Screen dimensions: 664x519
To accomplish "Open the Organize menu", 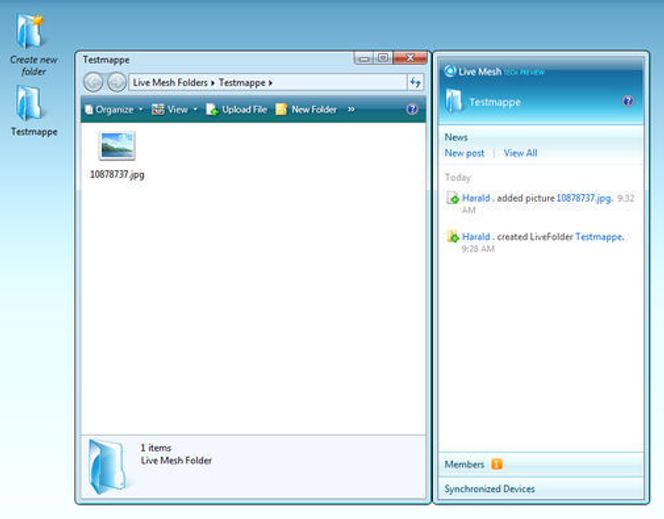I will coord(113,110).
